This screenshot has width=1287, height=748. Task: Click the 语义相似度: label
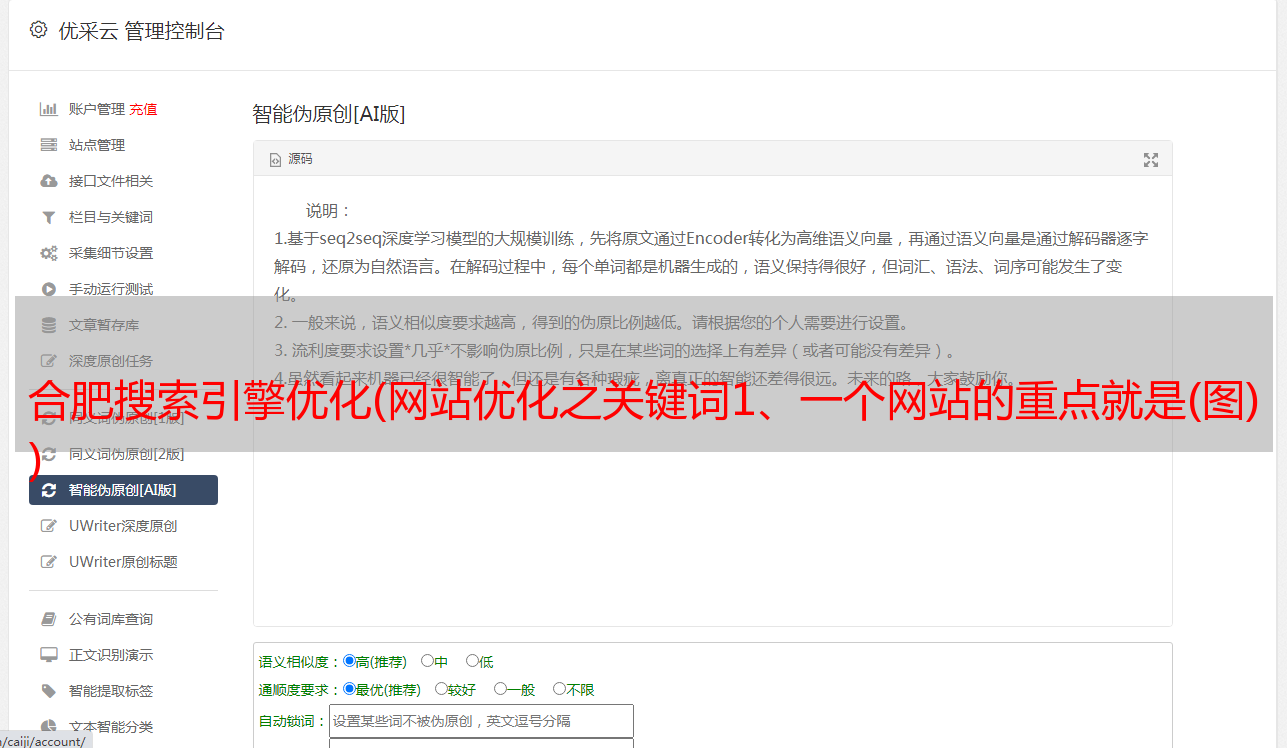click(300, 662)
